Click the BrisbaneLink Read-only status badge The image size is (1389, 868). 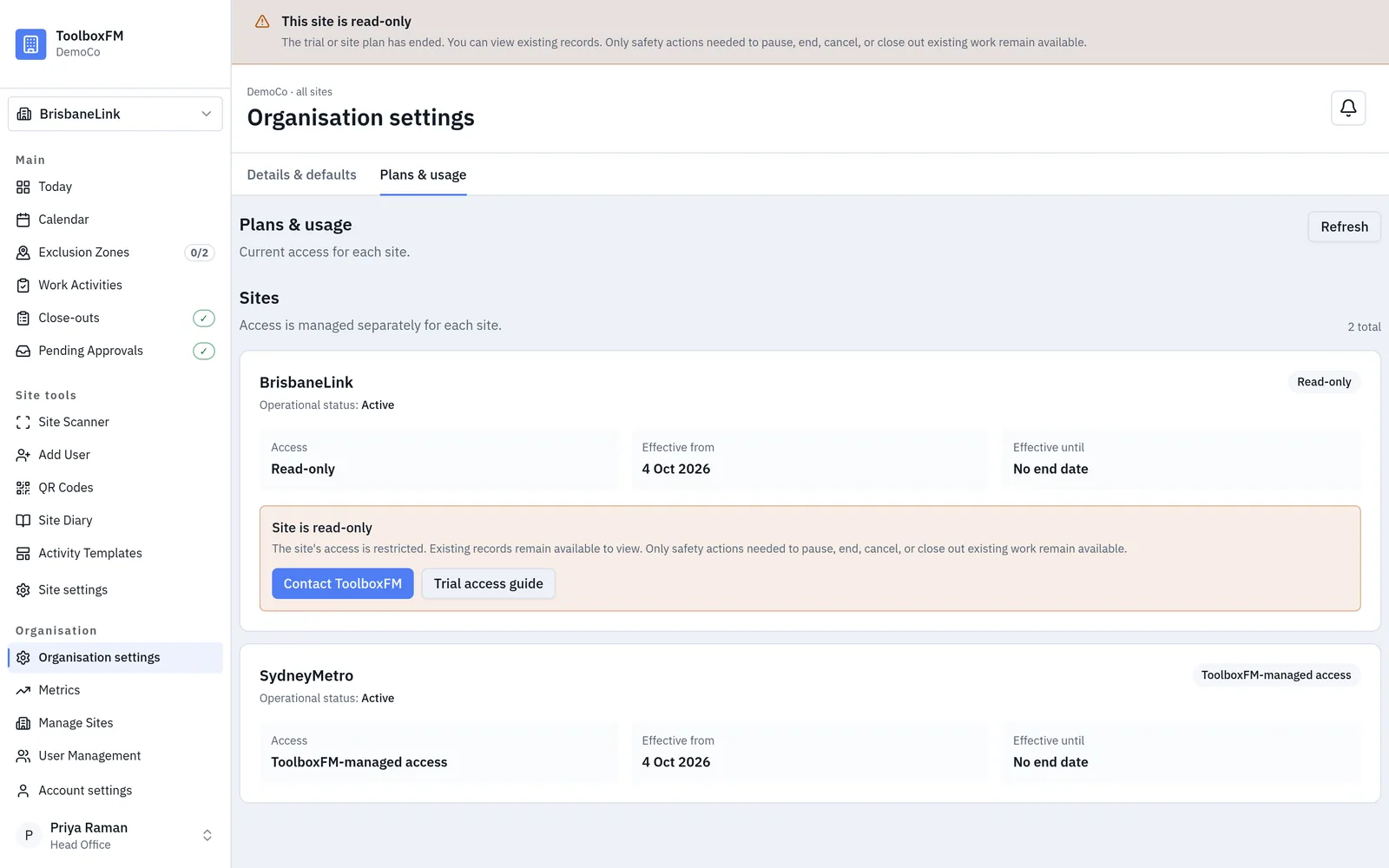tap(1324, 382)
